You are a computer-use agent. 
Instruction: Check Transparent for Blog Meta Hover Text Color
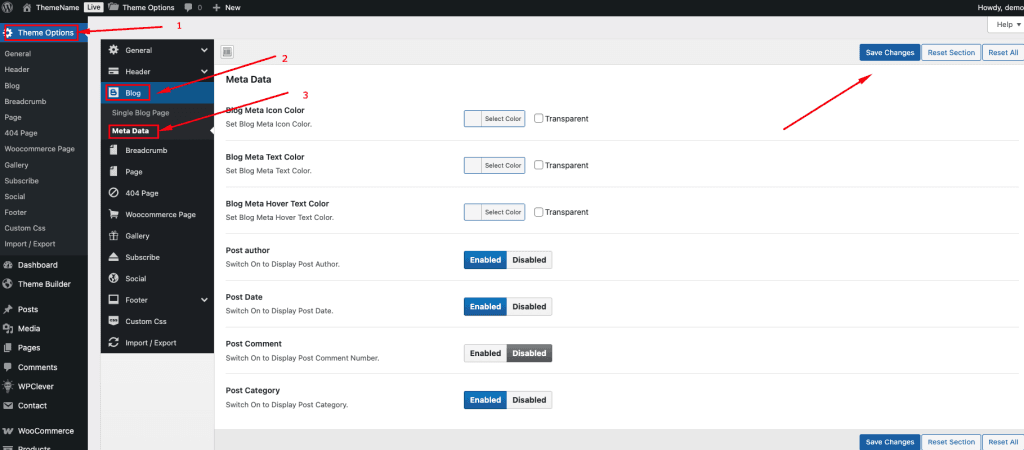click(x=539, y=212)
